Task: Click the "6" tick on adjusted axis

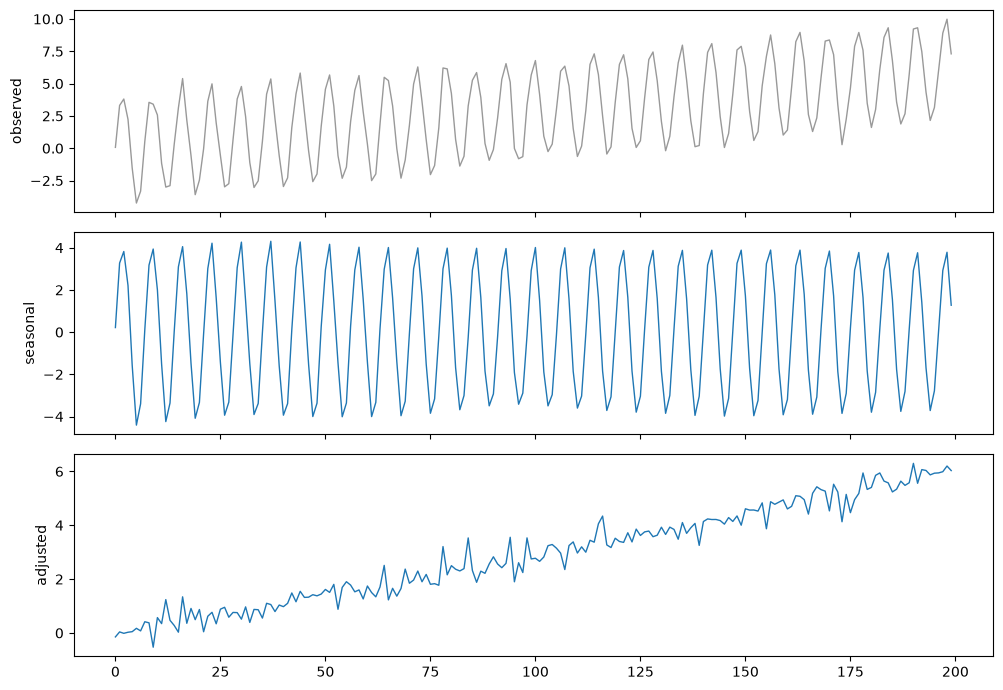Action: point(59,472)
